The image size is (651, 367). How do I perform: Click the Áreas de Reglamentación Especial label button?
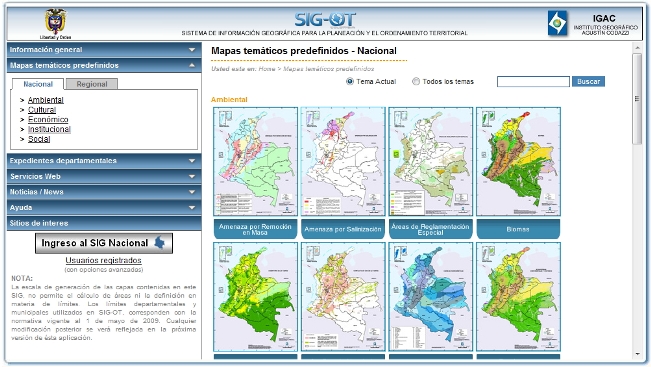(431, 229)
